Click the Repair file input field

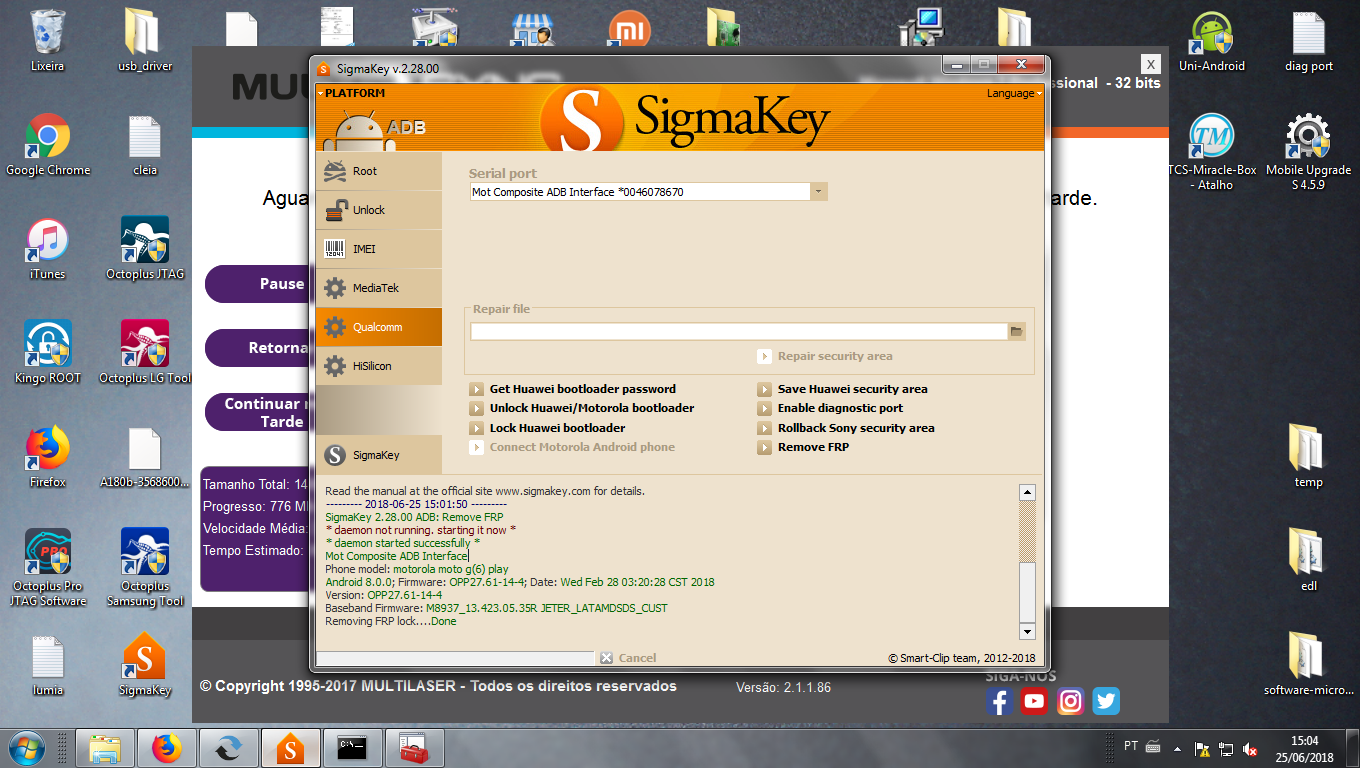pos(739,331)
